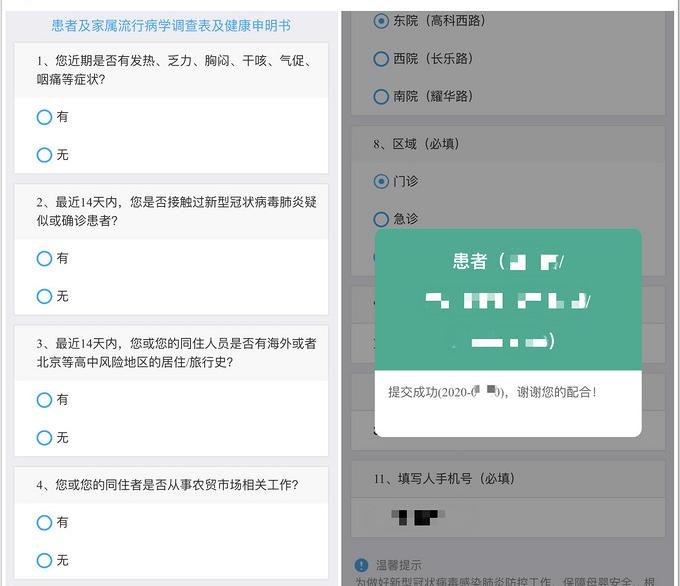Click the green 患者 header in popup
The height and width of the screenshot is (586, 680).
pos(508,300)
